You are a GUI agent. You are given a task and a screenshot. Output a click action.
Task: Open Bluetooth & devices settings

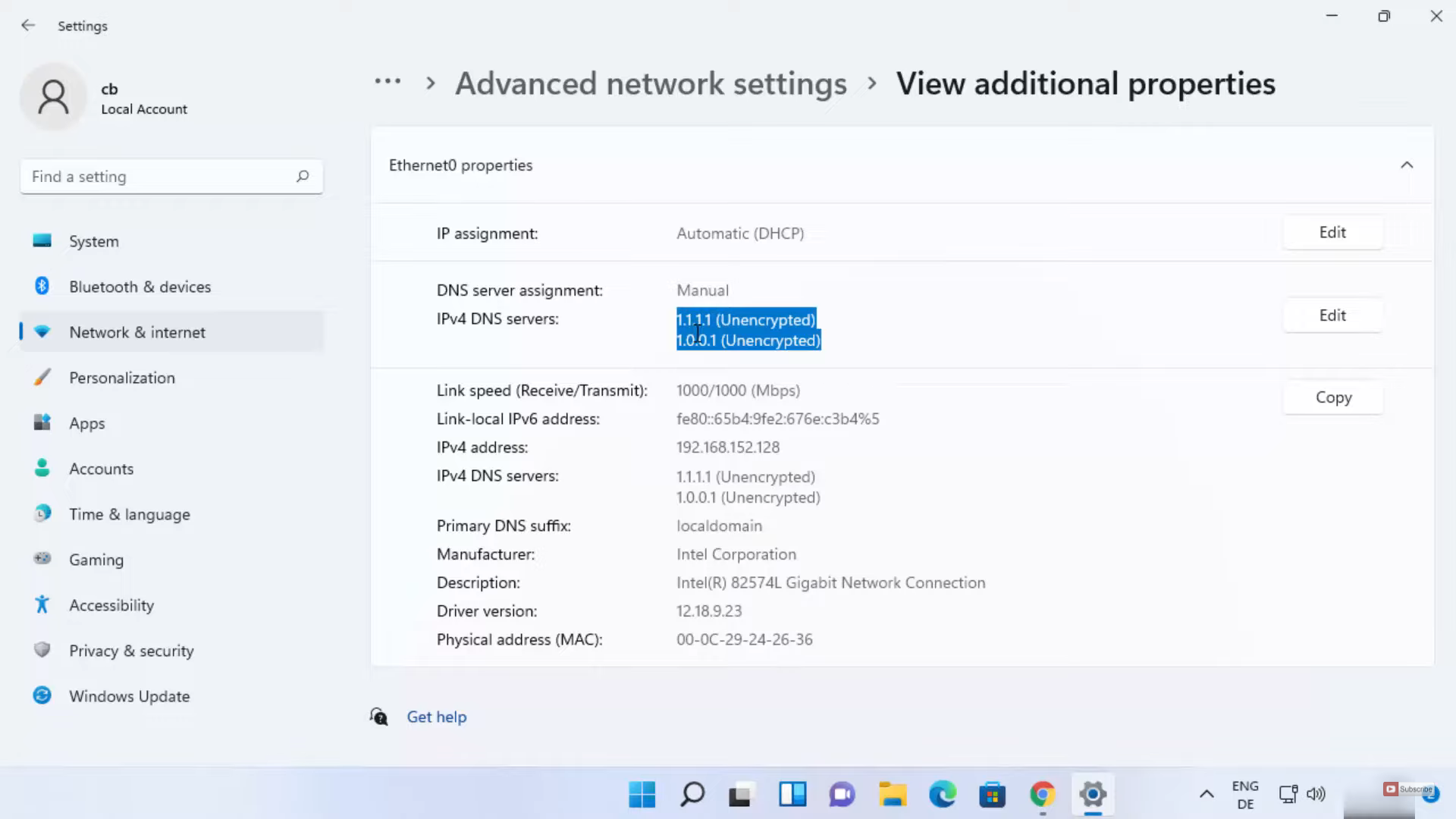(140, 287)
